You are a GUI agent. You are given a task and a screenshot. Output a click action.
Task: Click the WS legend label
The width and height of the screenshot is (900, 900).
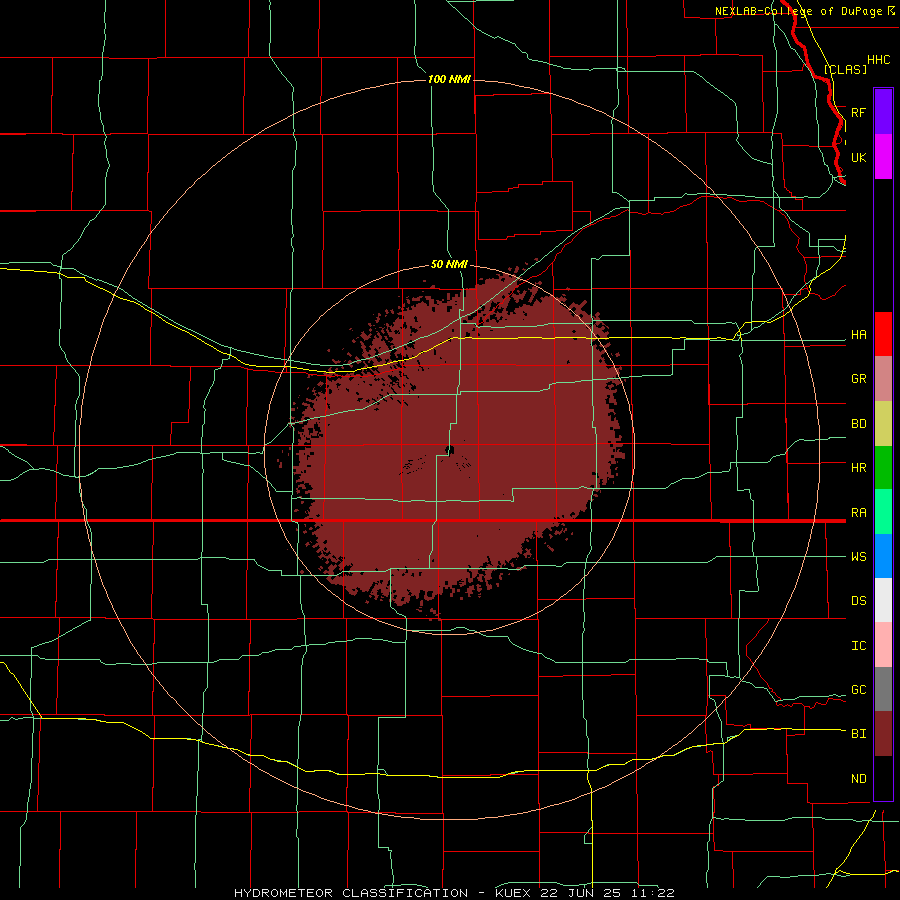pyautogui.click(x=859, y=557)
